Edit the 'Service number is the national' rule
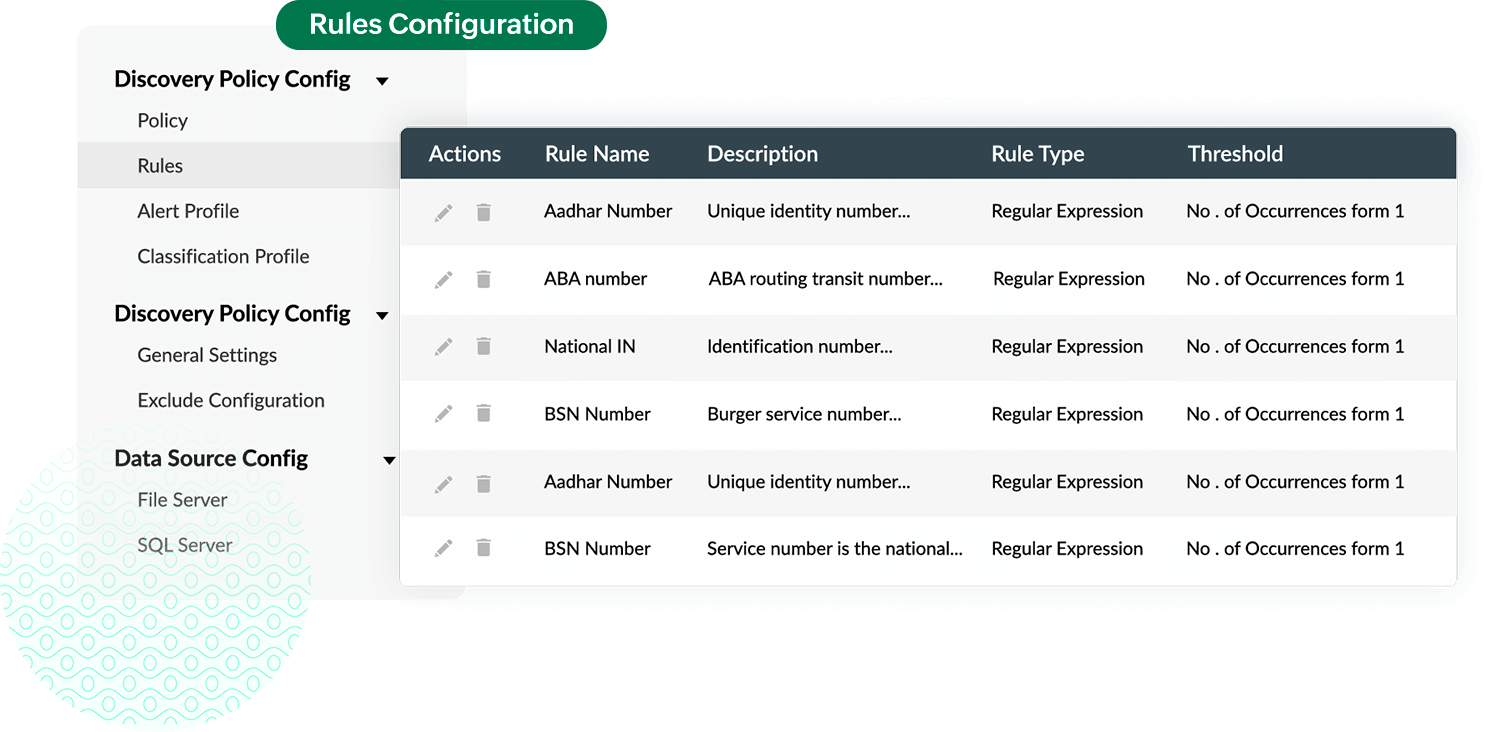 tap(444, 548)
